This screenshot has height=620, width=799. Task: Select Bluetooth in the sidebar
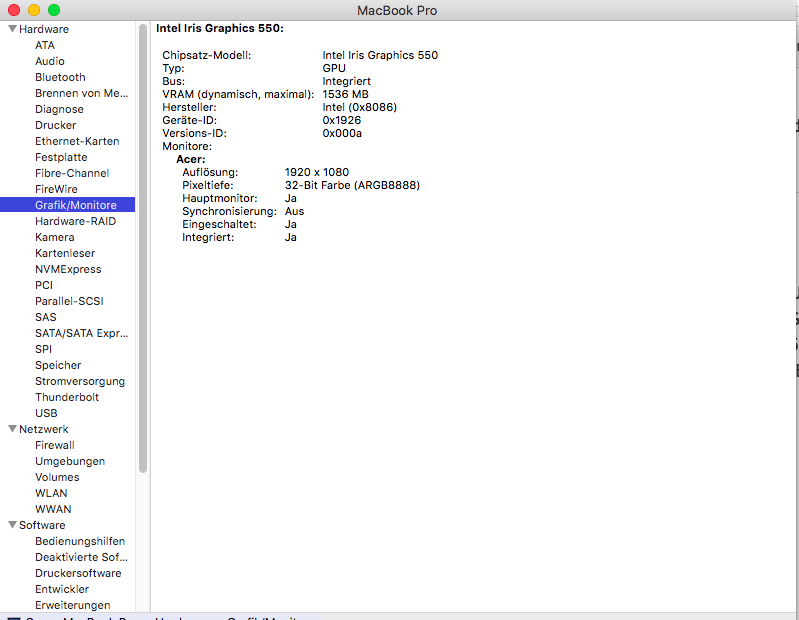[60, 77]
